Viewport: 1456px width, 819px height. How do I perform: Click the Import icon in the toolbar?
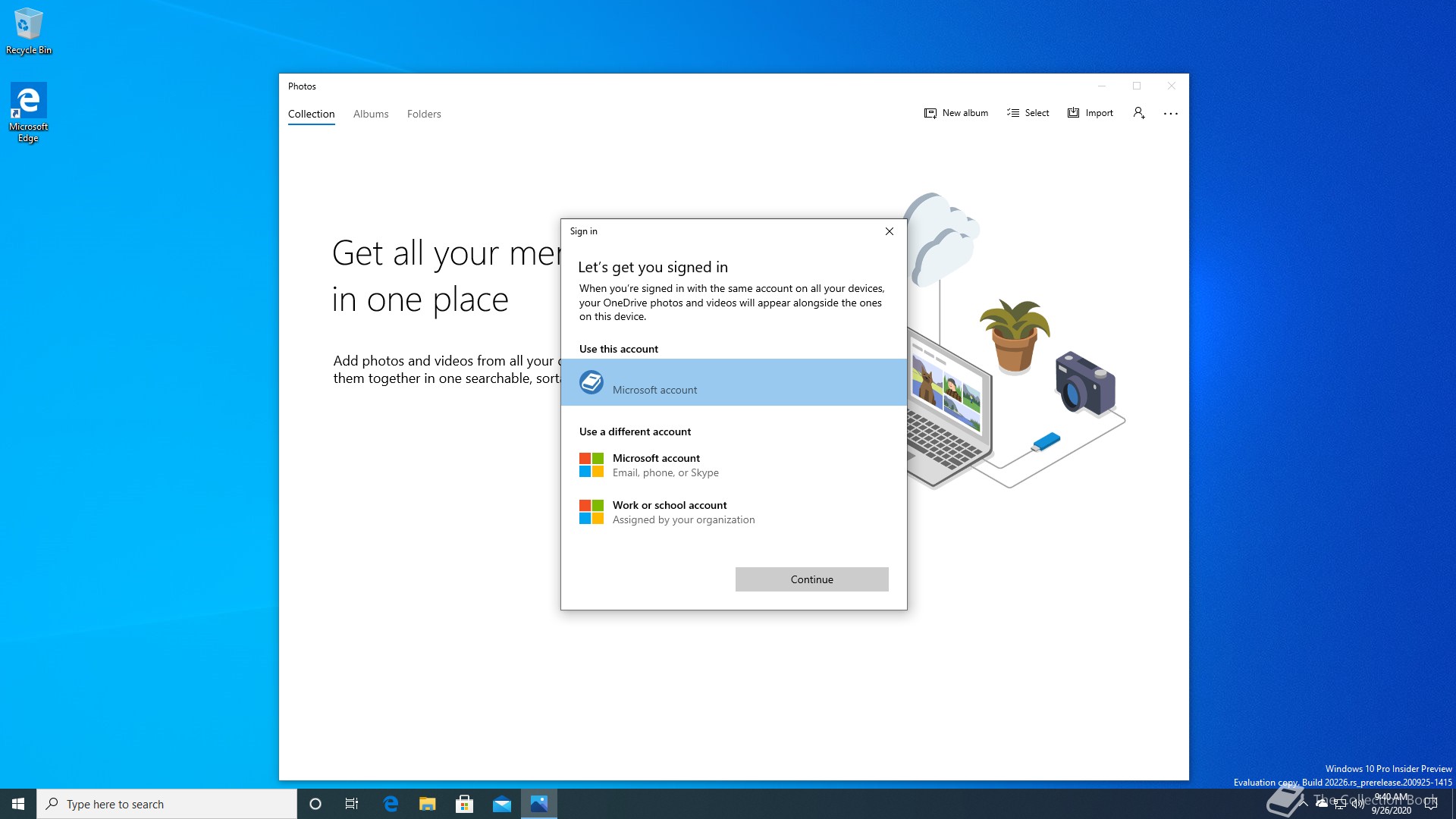(1073, 113)
